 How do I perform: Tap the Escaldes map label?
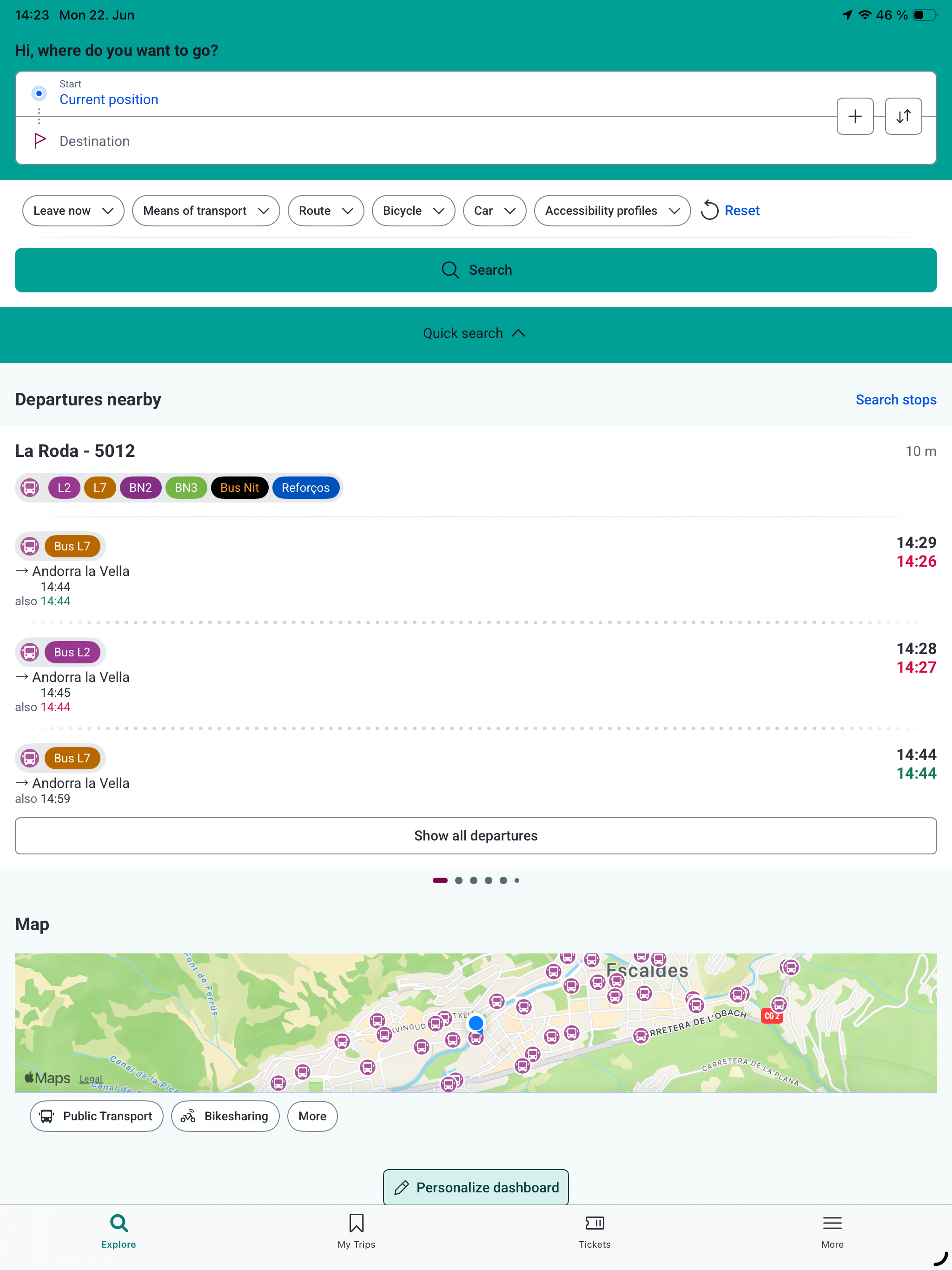click(647, 970)
